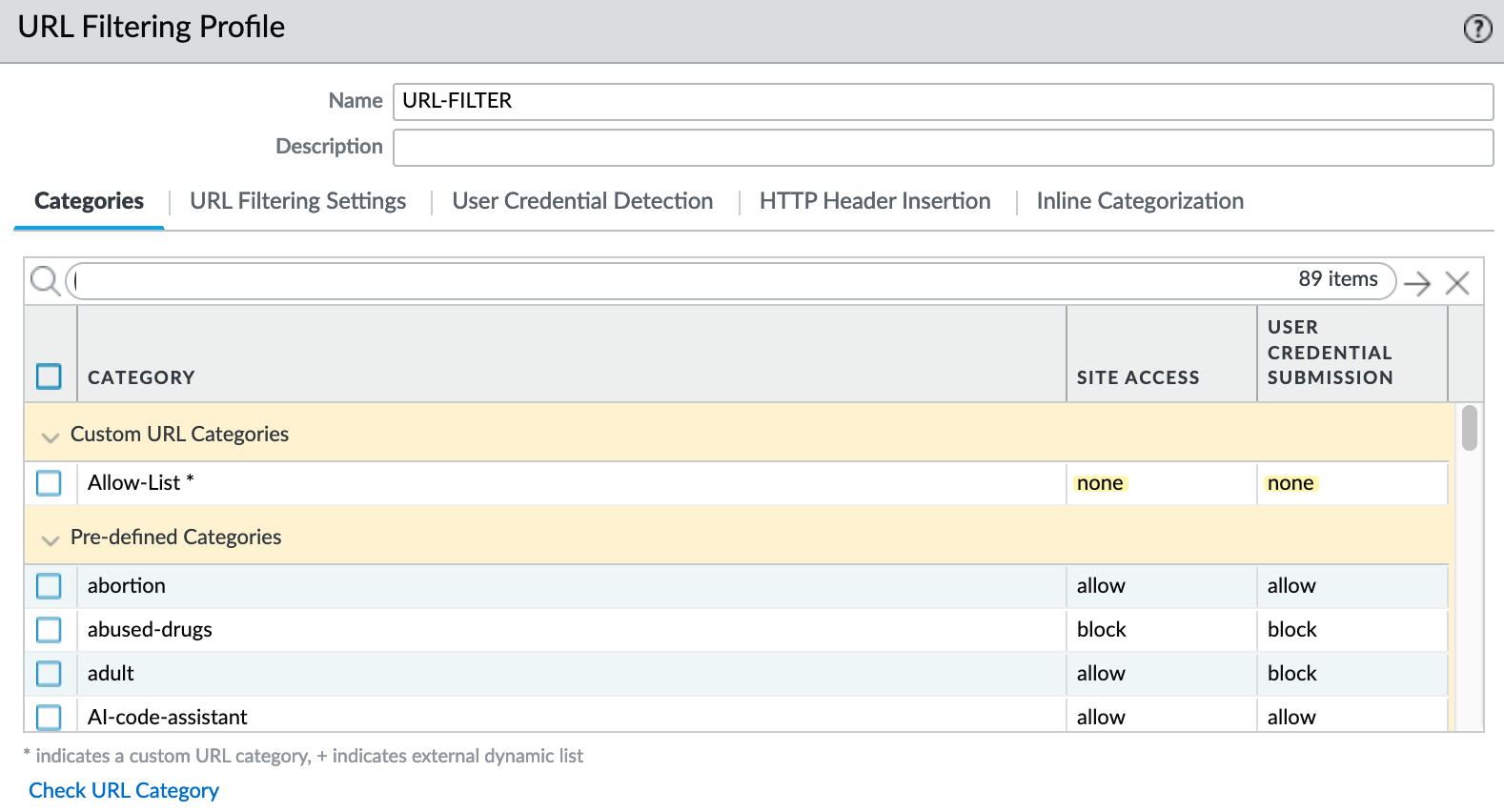
Task: Clear the search with the X icon
Action: (1456, 283)
